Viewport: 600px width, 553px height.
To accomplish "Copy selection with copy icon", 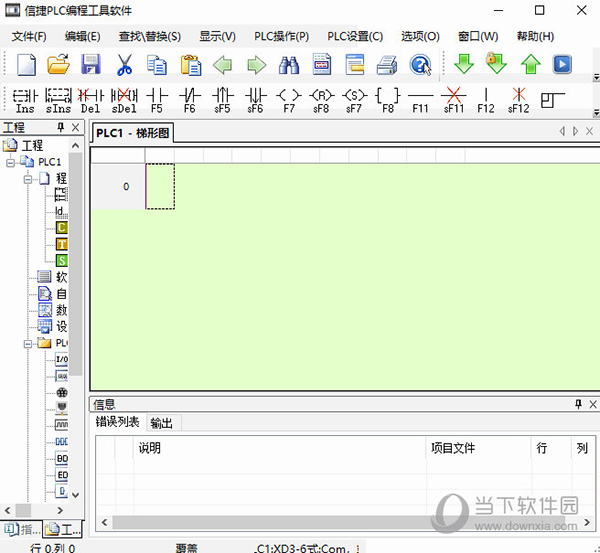I will [157, 65].
